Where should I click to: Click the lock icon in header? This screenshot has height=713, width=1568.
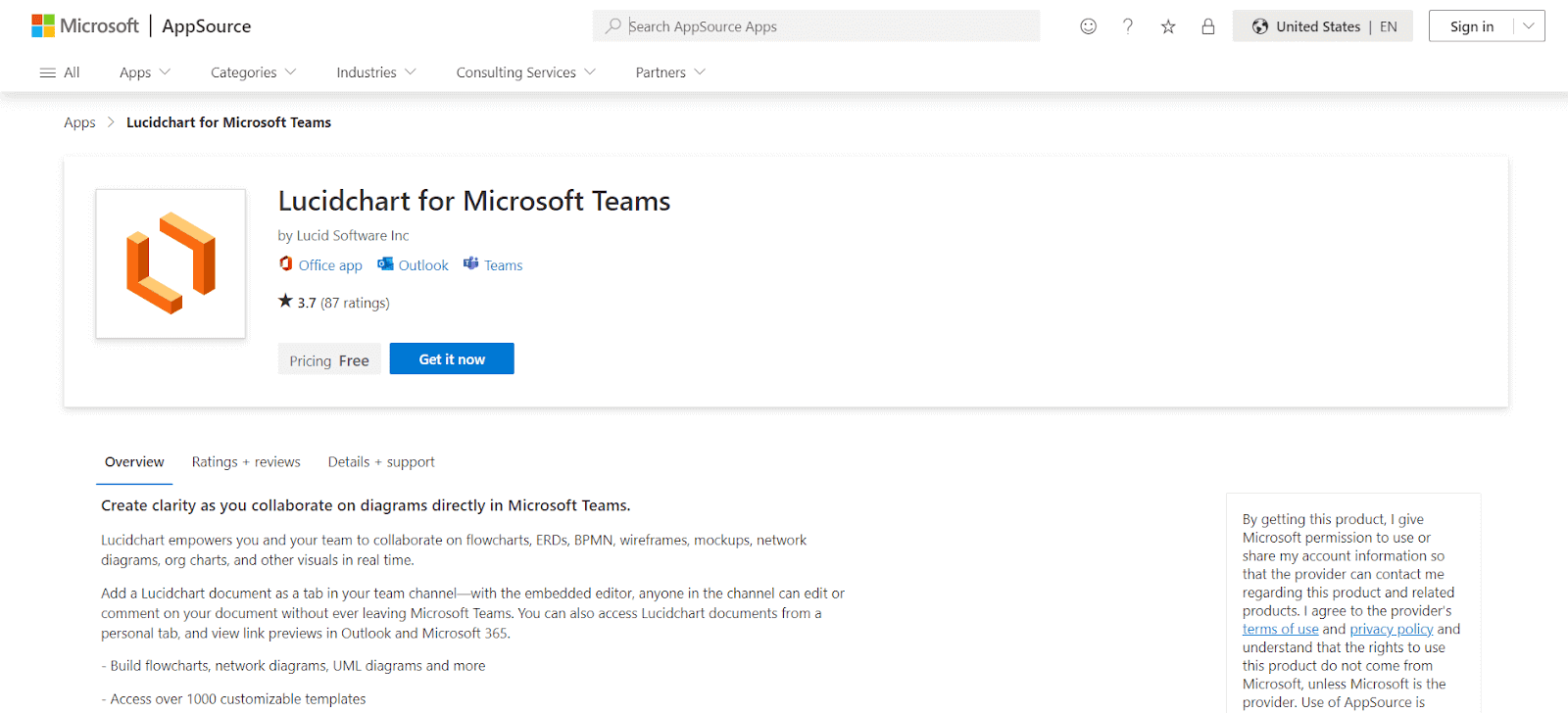[1208, 26]
